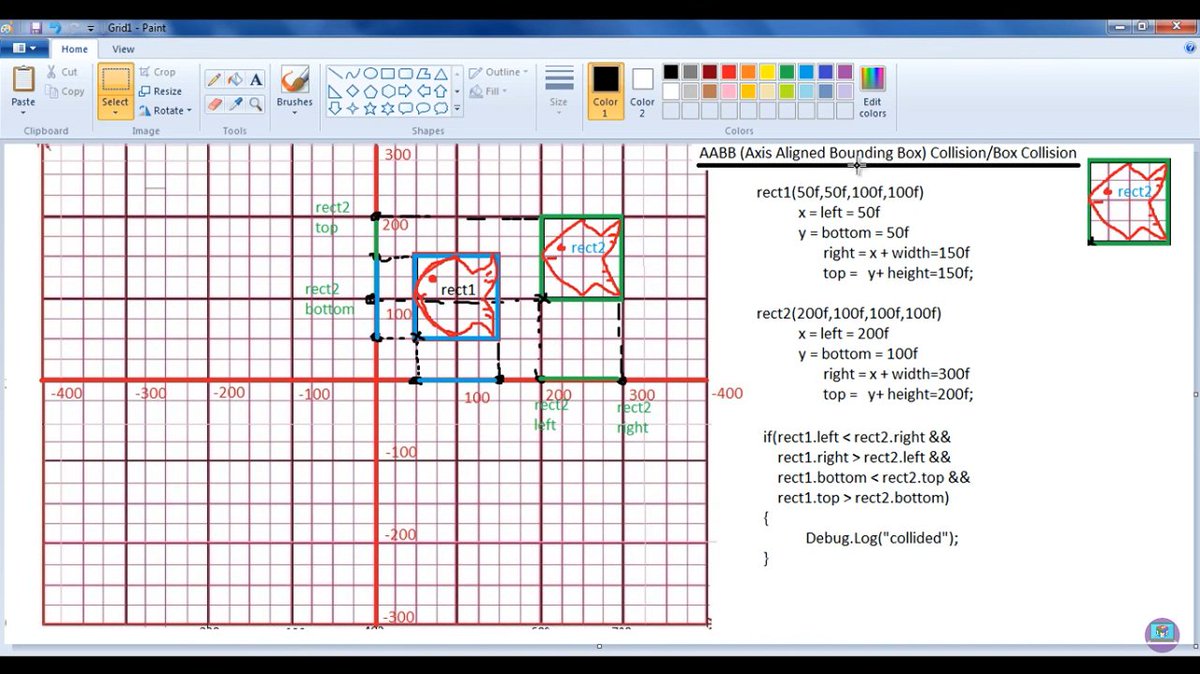
Task: Click the round icon at bottom-right corner
Action: tap(1161, 633)
